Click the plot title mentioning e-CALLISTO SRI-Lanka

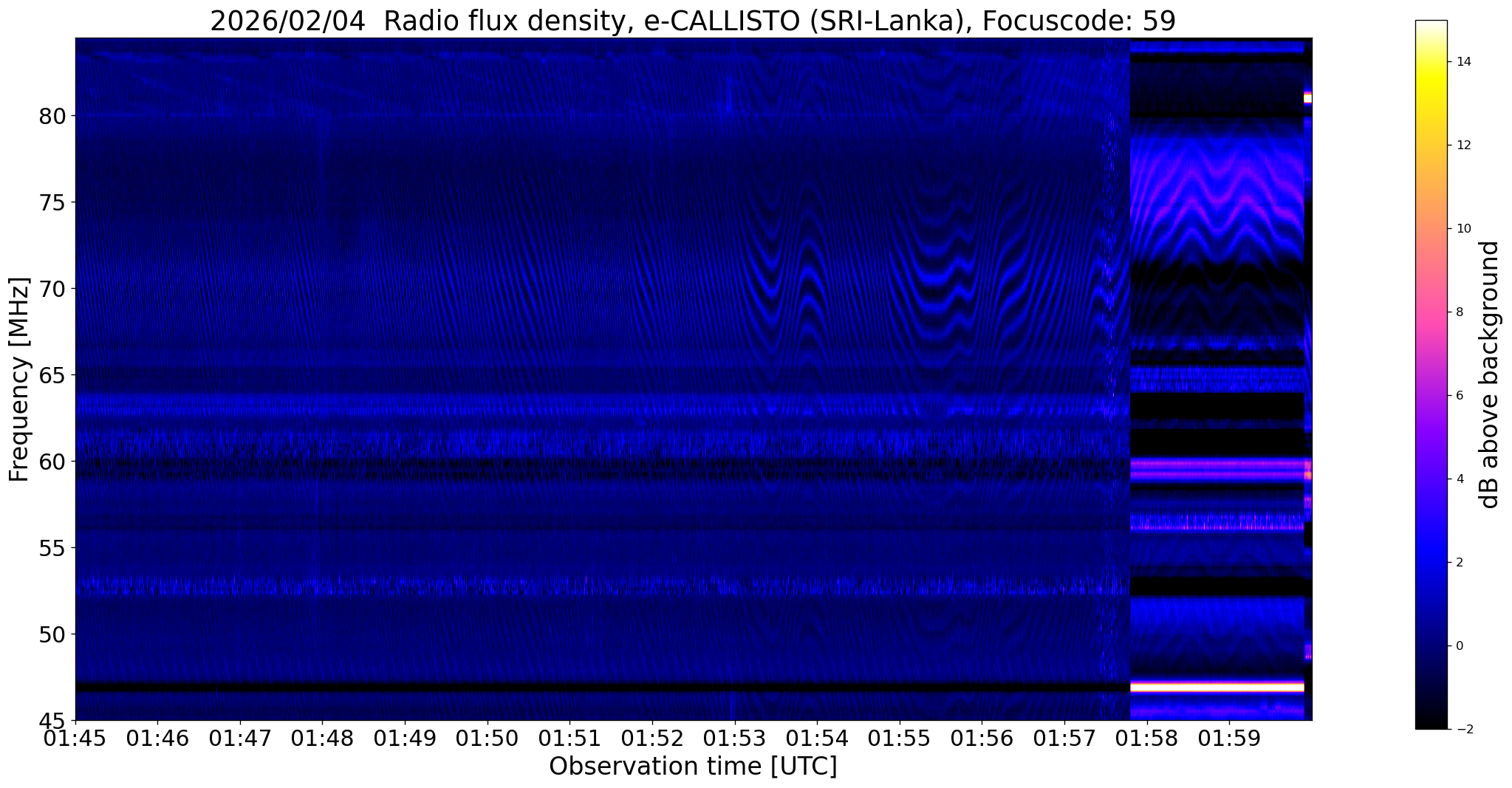pyautogui.click(x=693, y=20)
